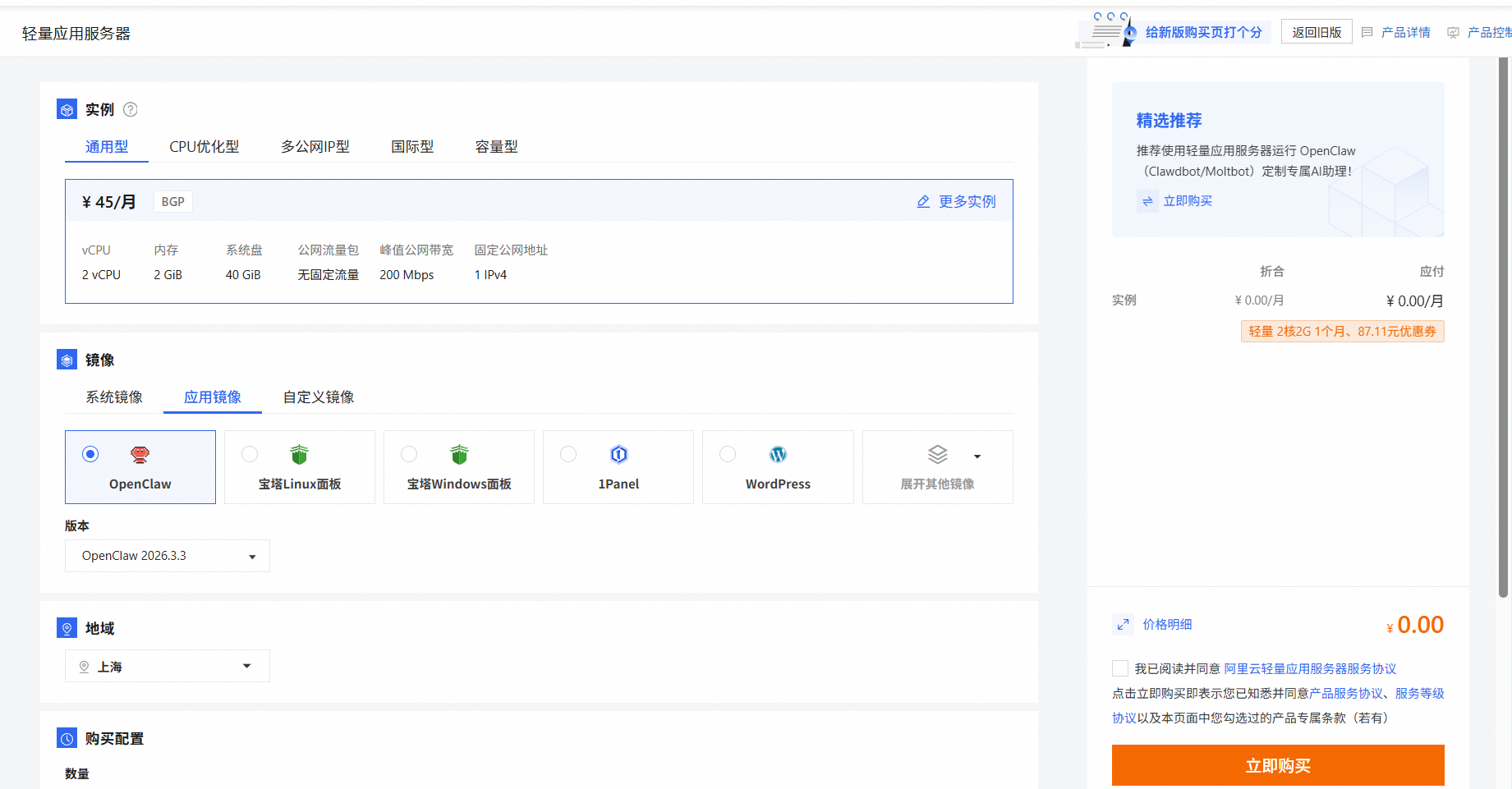Click the 宝塔Windows面板 green shield icon
The width and height of the screenshot is (1512, 789).
pyautogui.click(x=459, y=455)
